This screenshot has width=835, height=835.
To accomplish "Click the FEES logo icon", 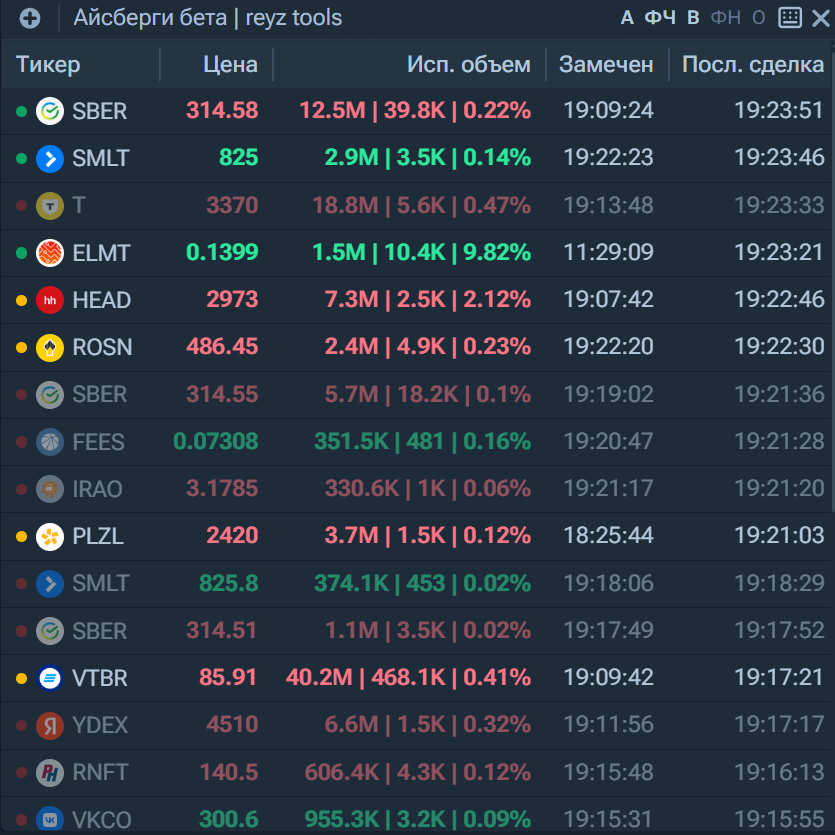I will click(50, 442).
